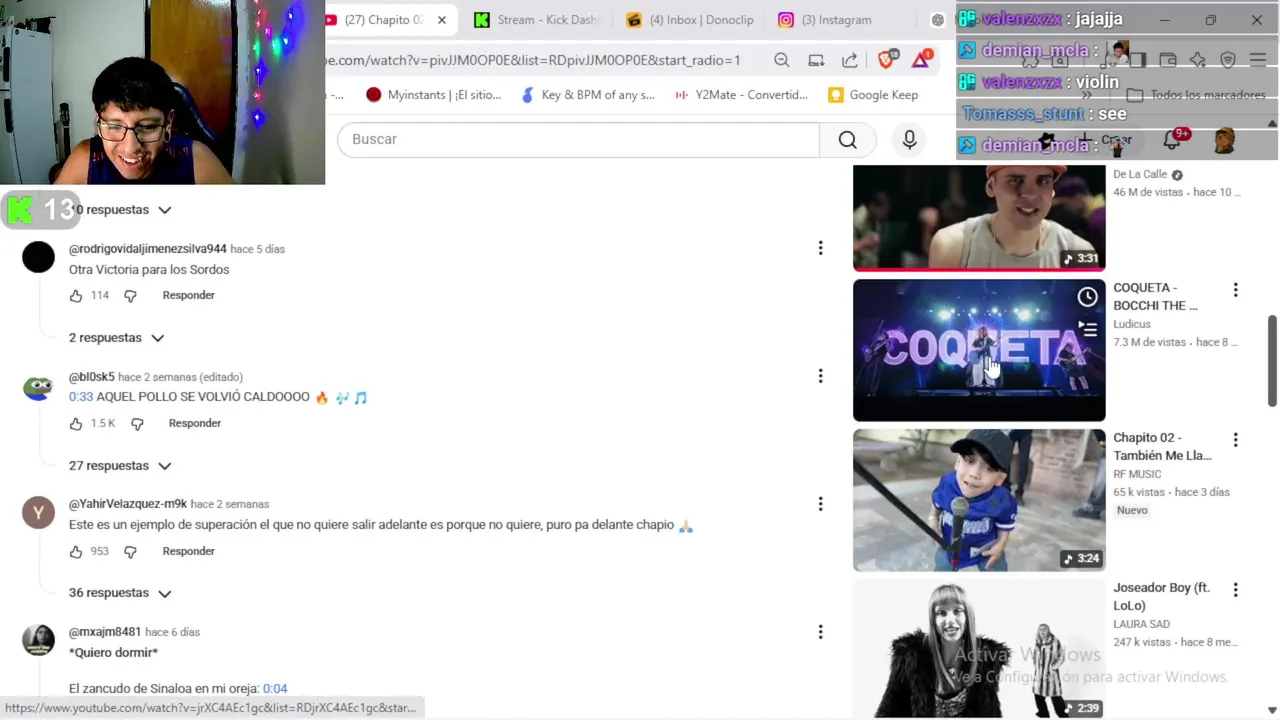Click the YouTube search magnifier button
The width and height of the screenshot is (1280, 720).
coord(847,140)
